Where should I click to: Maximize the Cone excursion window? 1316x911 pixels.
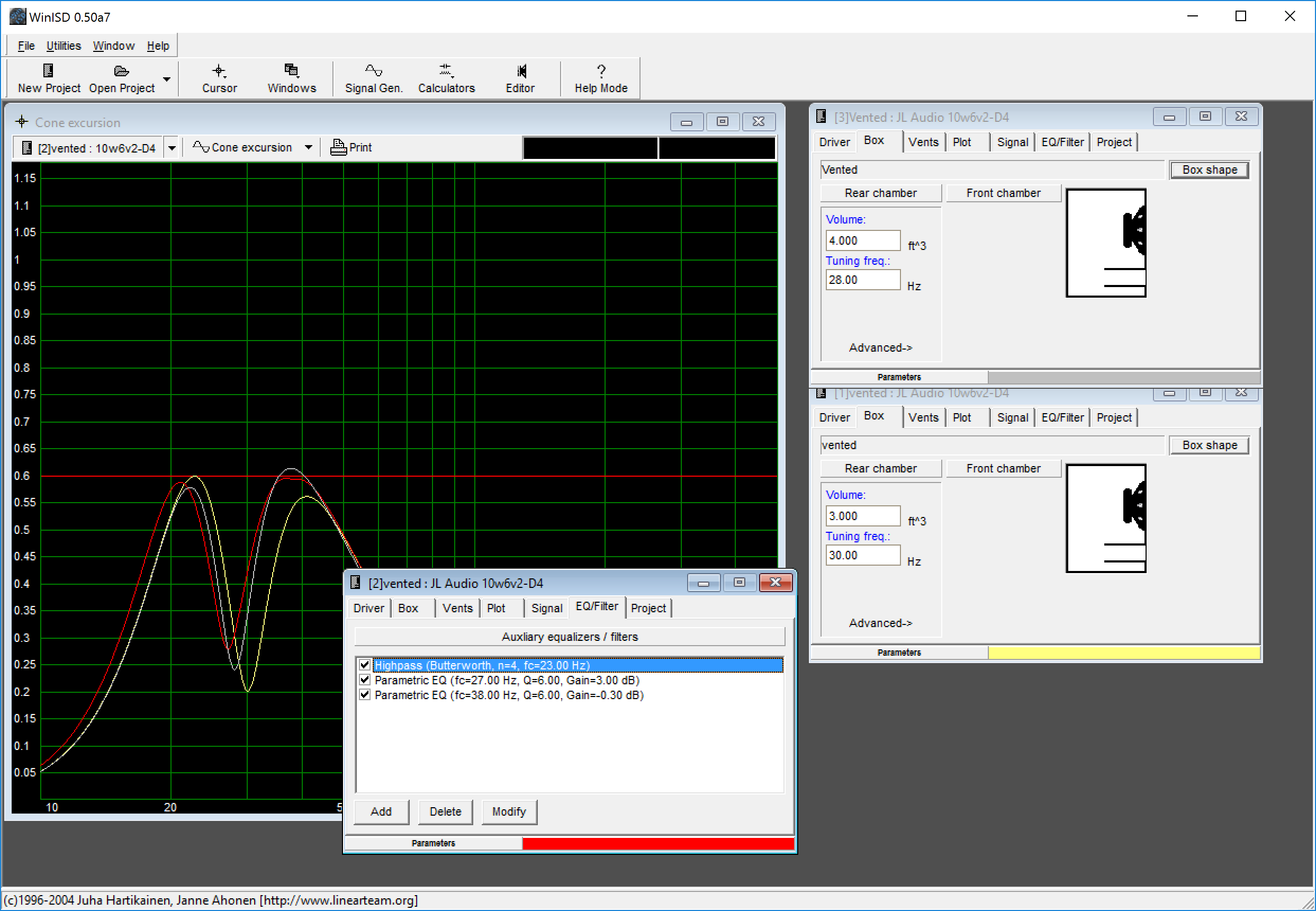click(722, 122)
